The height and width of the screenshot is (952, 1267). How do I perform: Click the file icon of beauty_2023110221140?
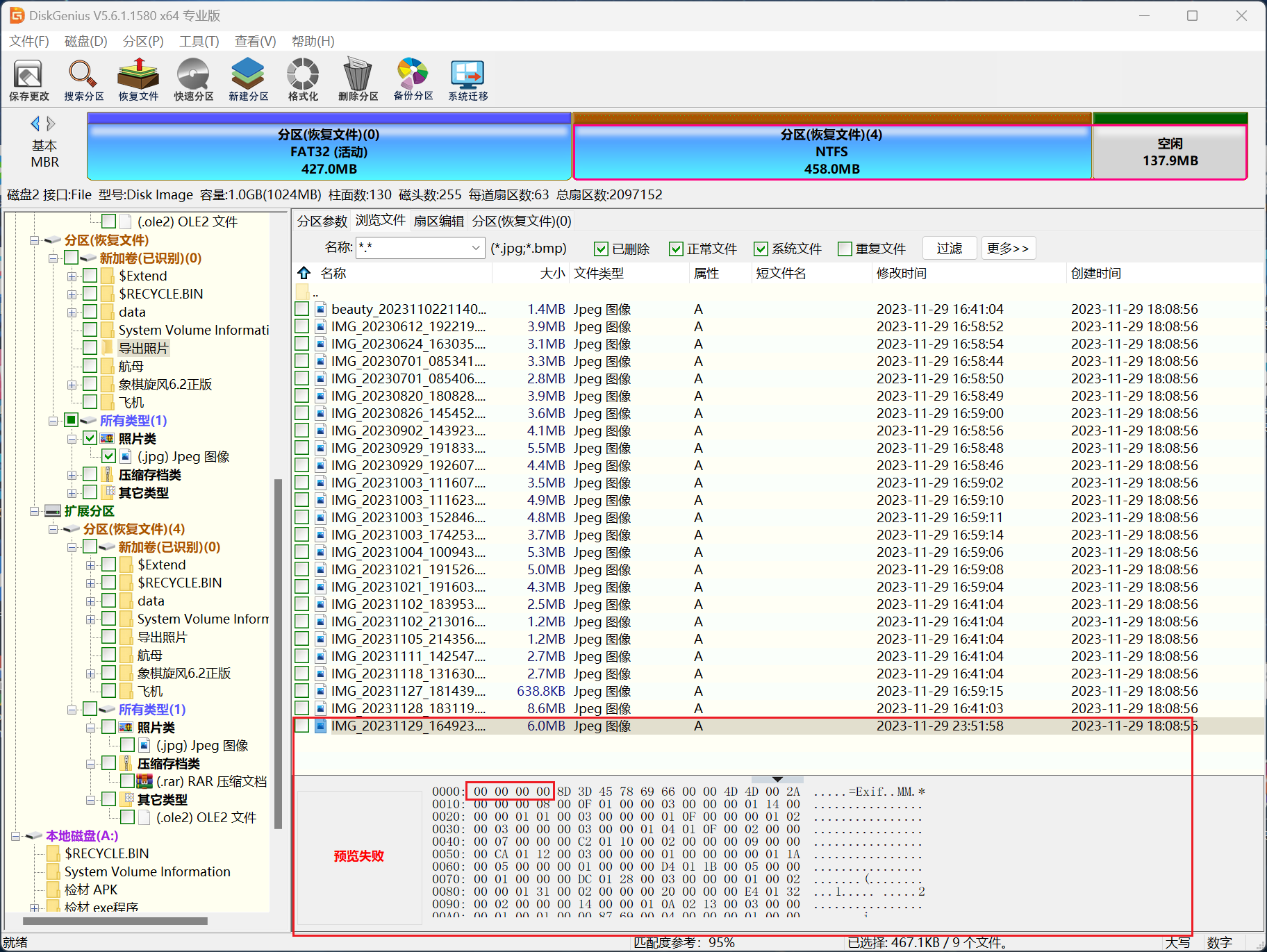pyautogui.click(x=320, y=309)
